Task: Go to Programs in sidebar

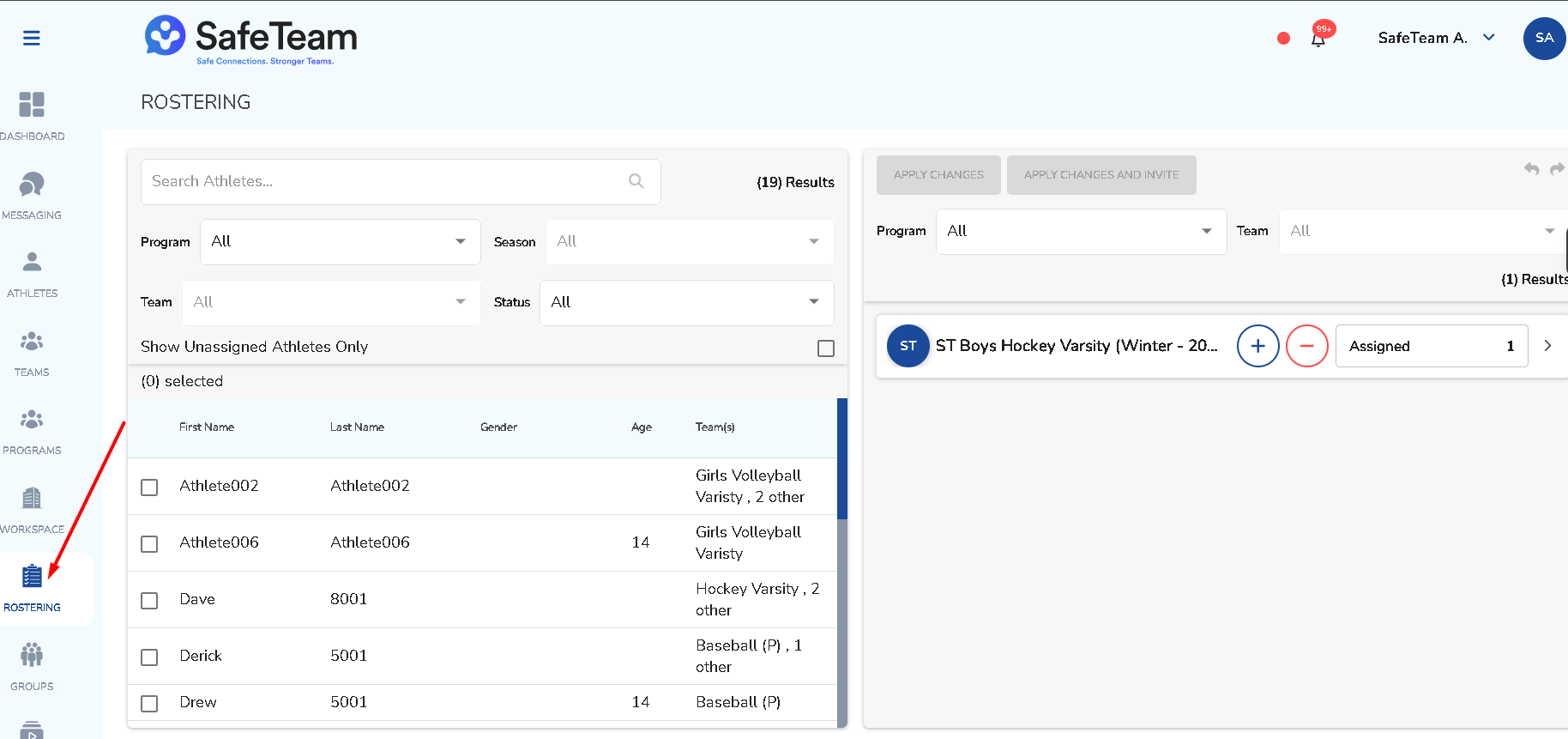Action: pos(32,431)
